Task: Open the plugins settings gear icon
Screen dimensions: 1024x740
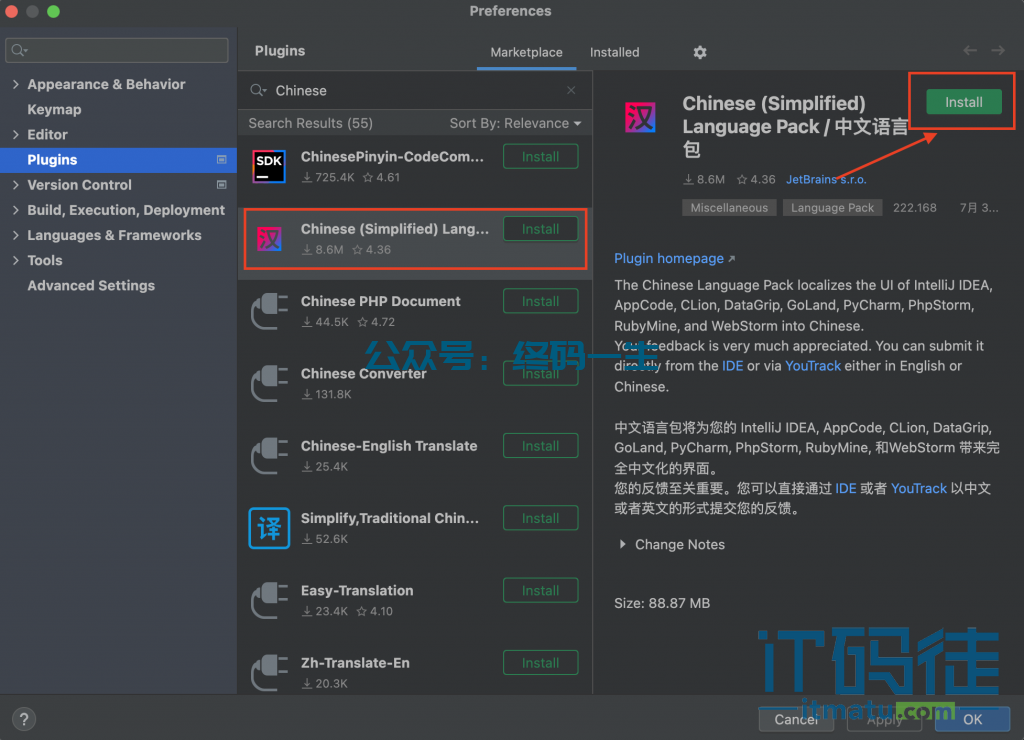Action: [x=700, y=52]
